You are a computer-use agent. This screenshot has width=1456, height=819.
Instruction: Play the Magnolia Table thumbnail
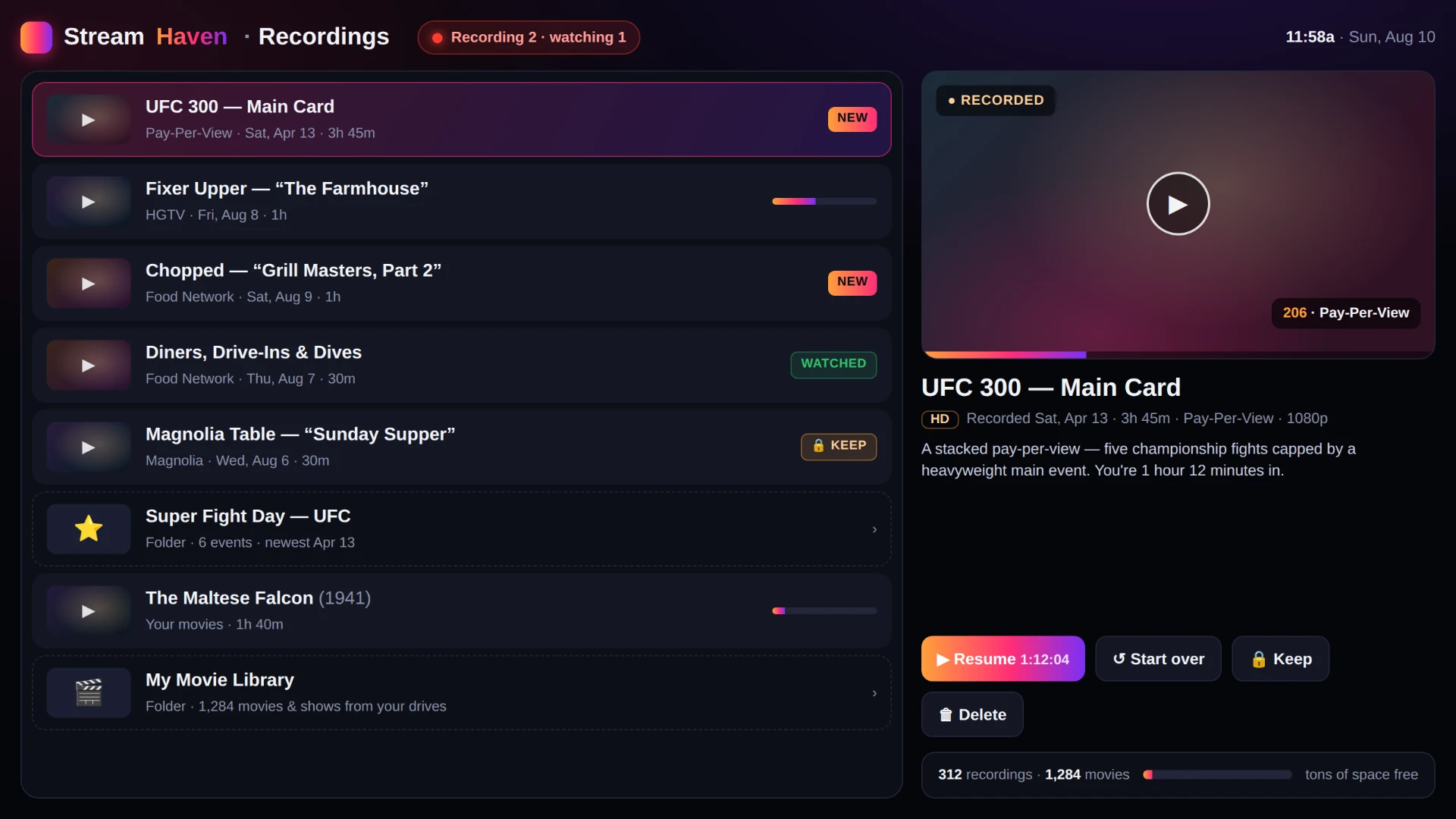[x=89, y=447]
